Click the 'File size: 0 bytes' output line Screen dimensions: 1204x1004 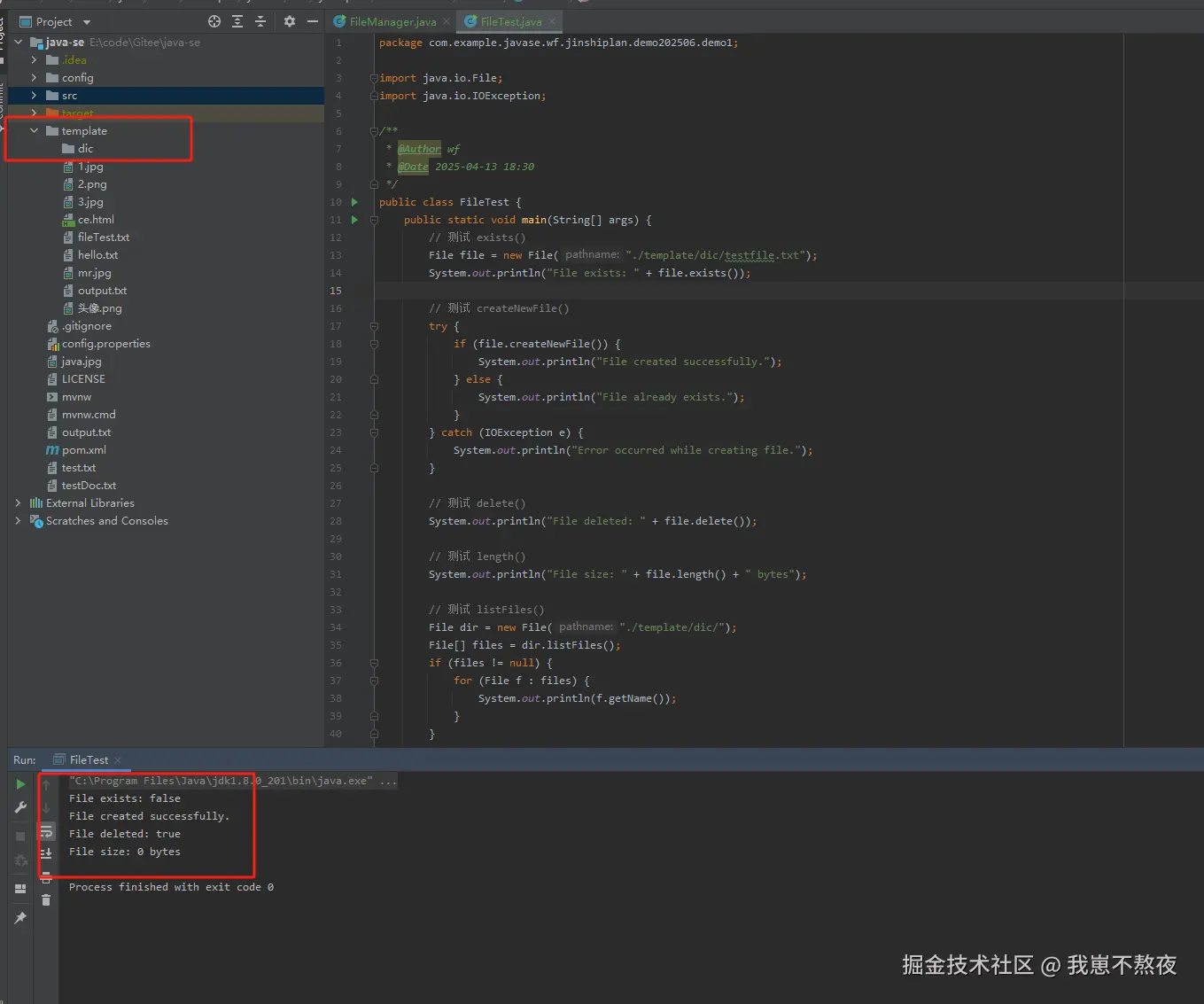click(x=125, y=852)
